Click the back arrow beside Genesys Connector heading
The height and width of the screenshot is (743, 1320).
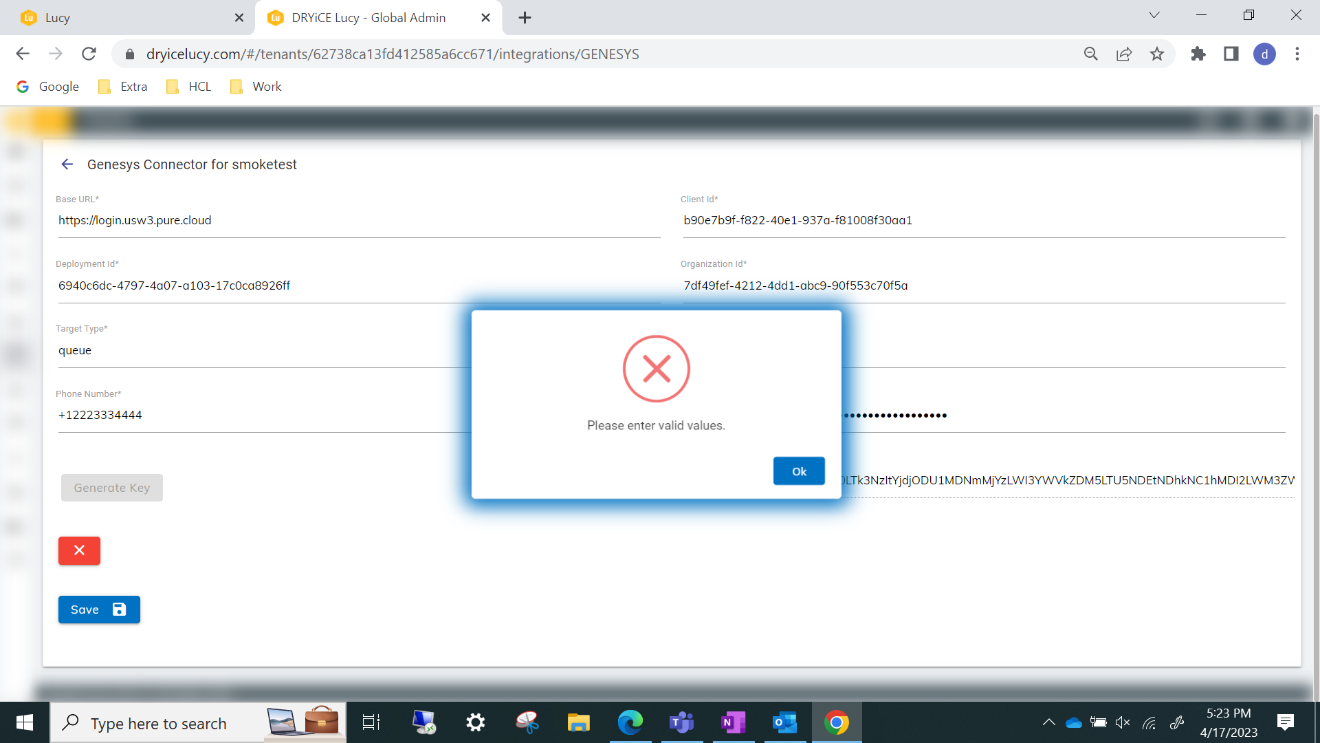(67, 164)
